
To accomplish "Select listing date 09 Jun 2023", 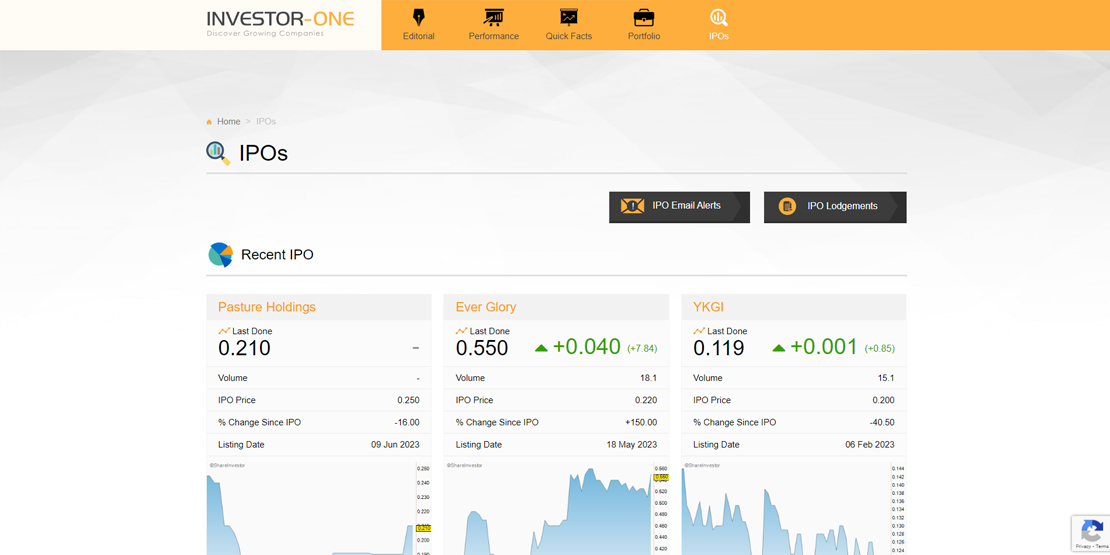I will click(x=396, y=445).
